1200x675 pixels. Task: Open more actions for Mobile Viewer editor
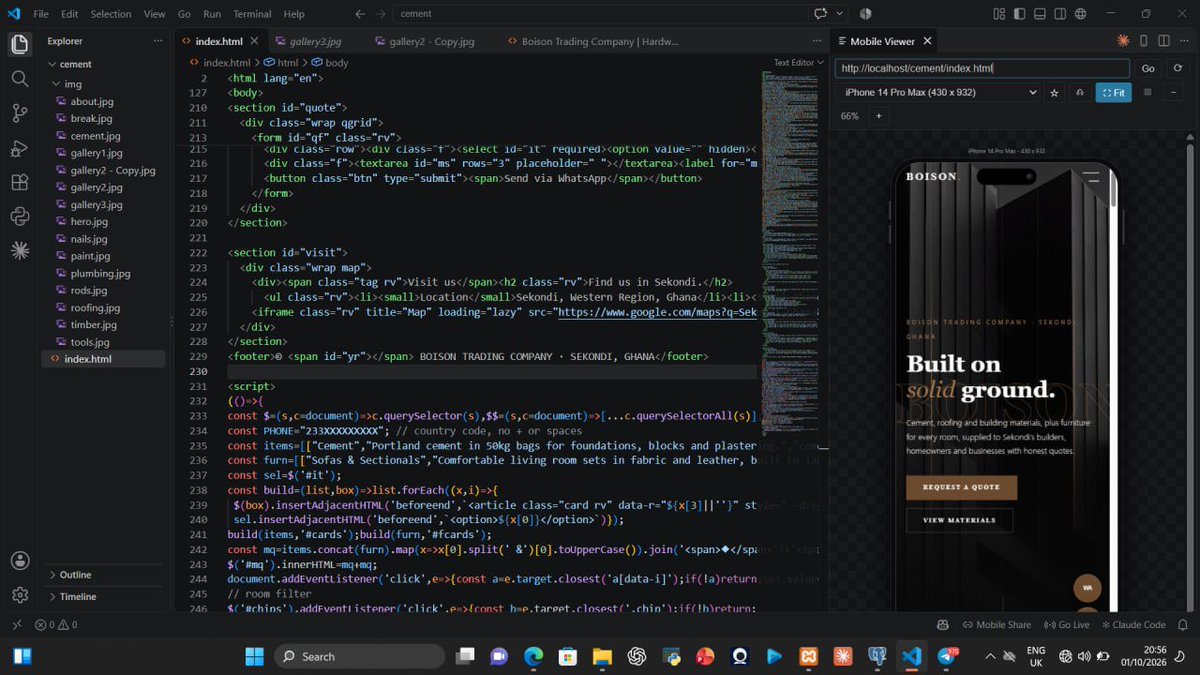(x=1184, y=41)
